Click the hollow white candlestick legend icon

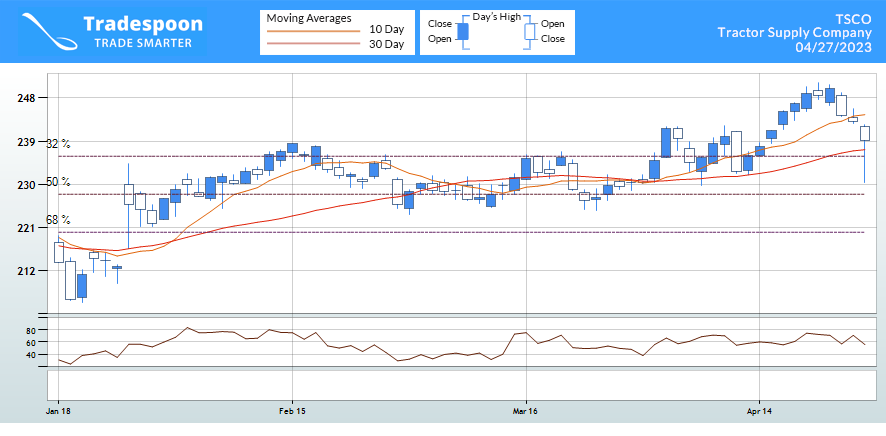(x=527, y=31)
